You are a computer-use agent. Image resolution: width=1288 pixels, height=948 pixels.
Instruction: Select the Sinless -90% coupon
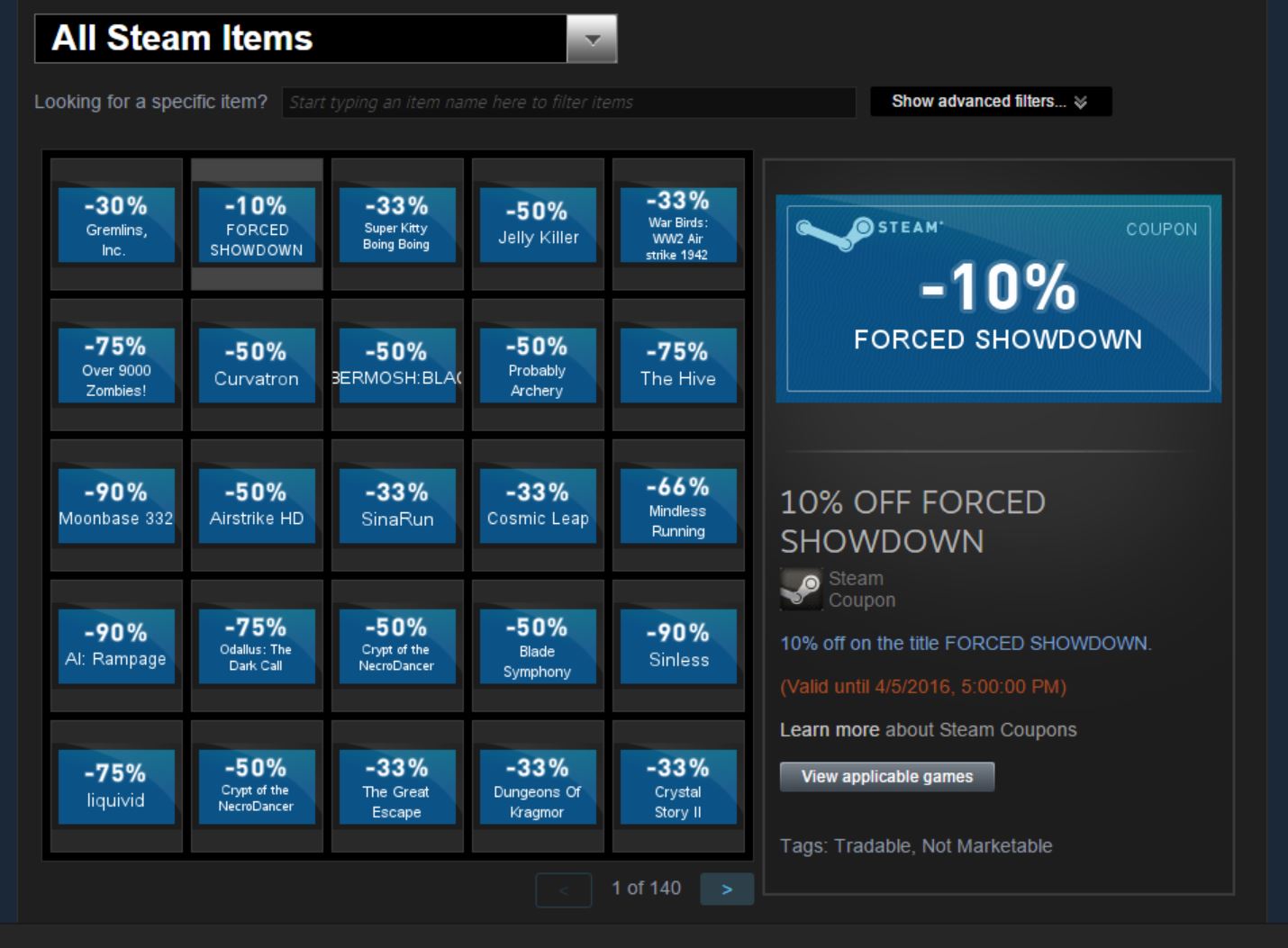(x=678, y=646)
